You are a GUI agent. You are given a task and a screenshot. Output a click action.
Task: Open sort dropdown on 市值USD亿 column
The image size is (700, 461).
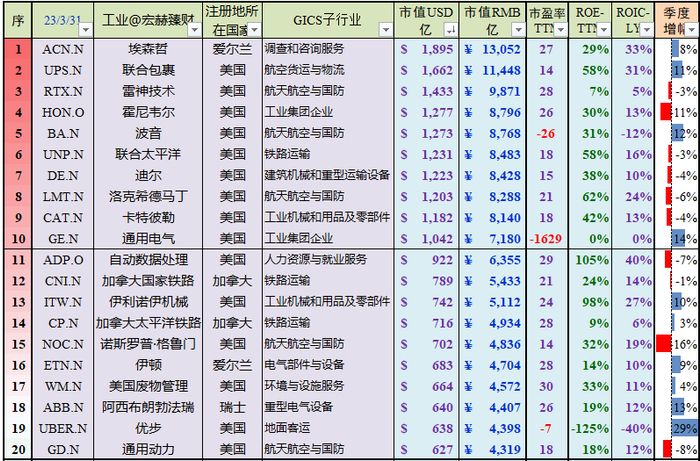tap(450, 30)
